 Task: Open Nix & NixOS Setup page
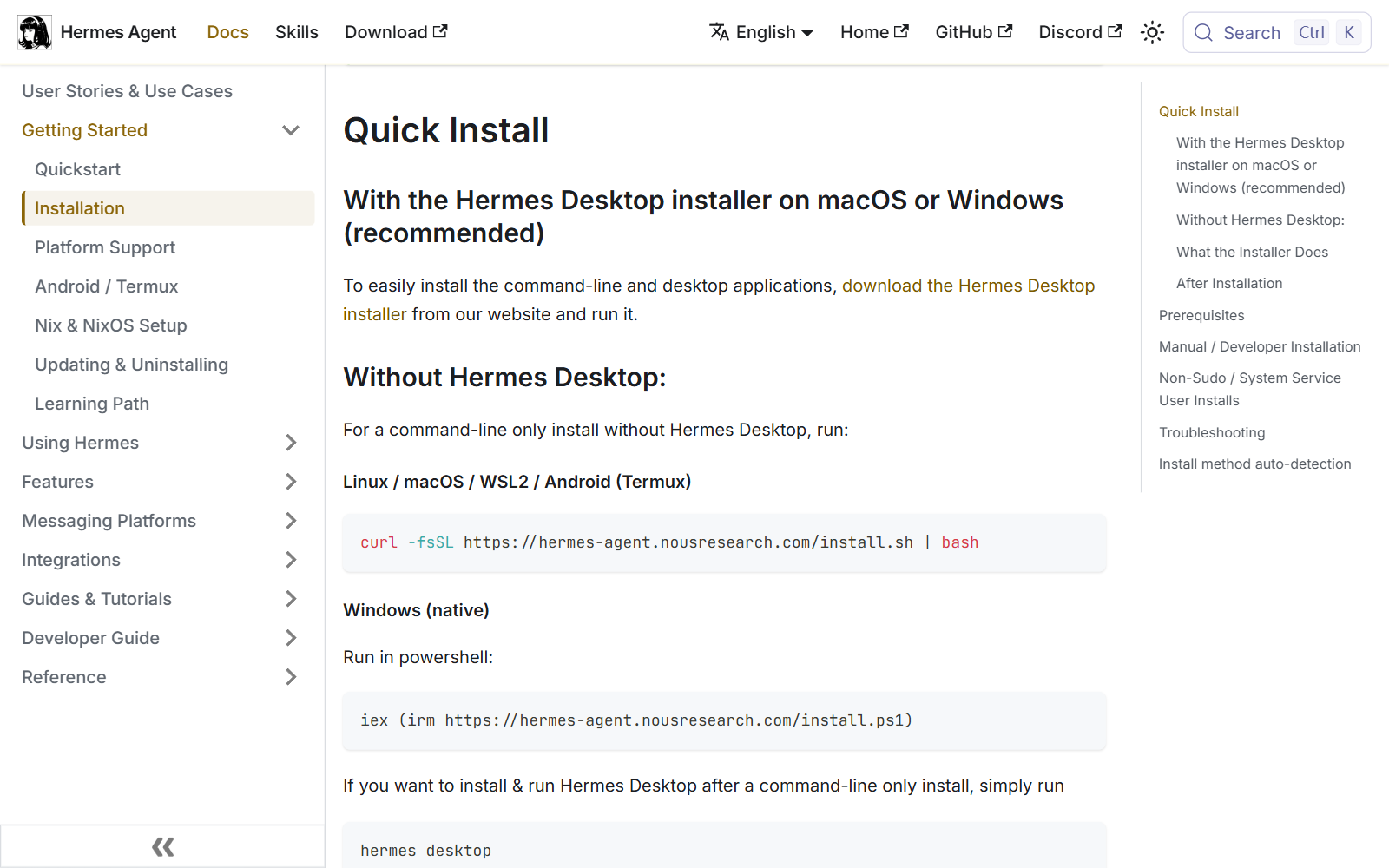coord(111,325)
